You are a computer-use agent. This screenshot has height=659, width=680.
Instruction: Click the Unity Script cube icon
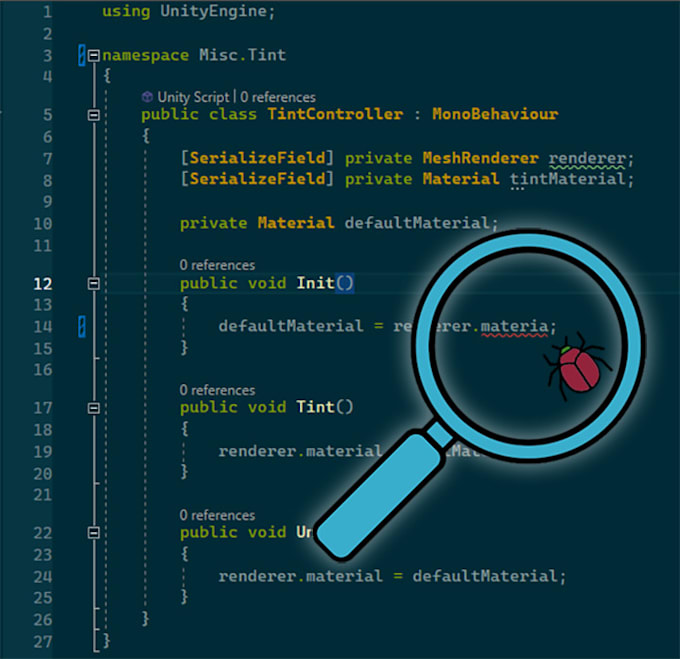click(x=147, y=97)
